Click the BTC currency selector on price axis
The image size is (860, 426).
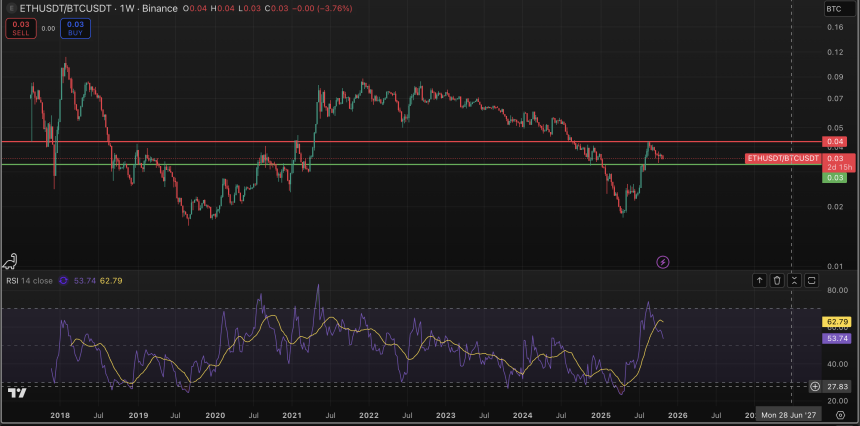833,9
